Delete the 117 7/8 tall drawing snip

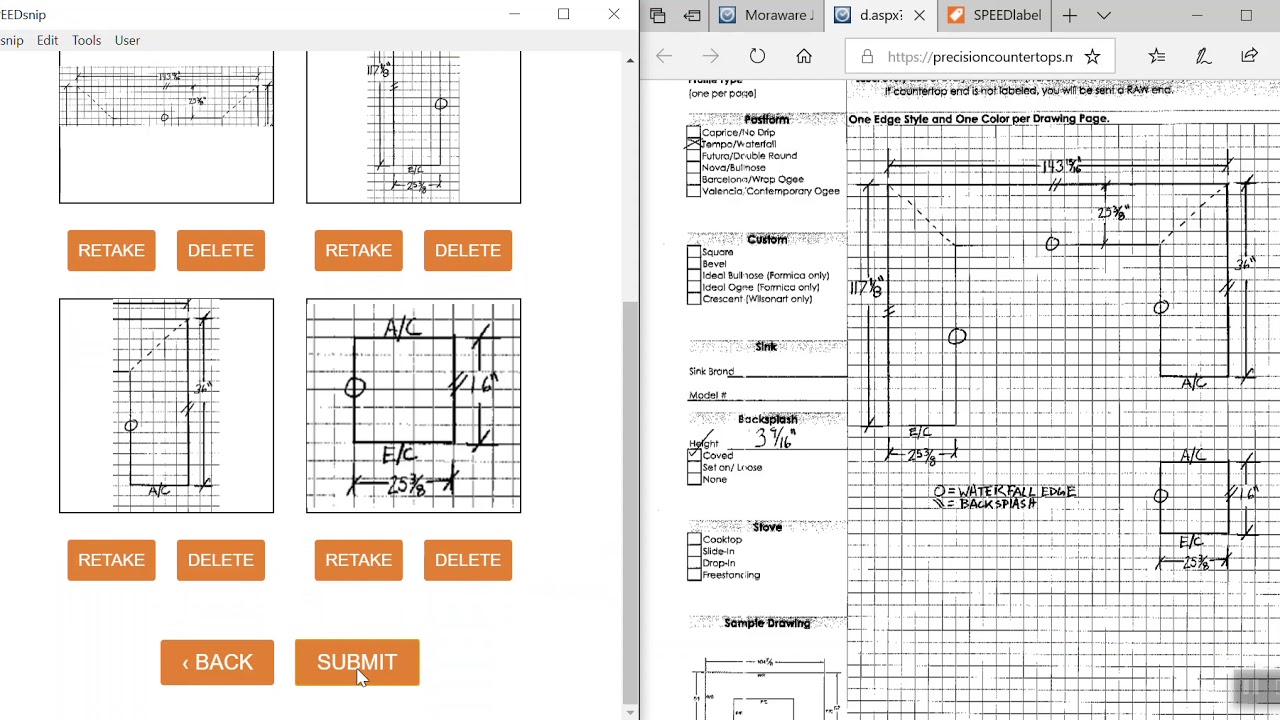pos(468,250)
